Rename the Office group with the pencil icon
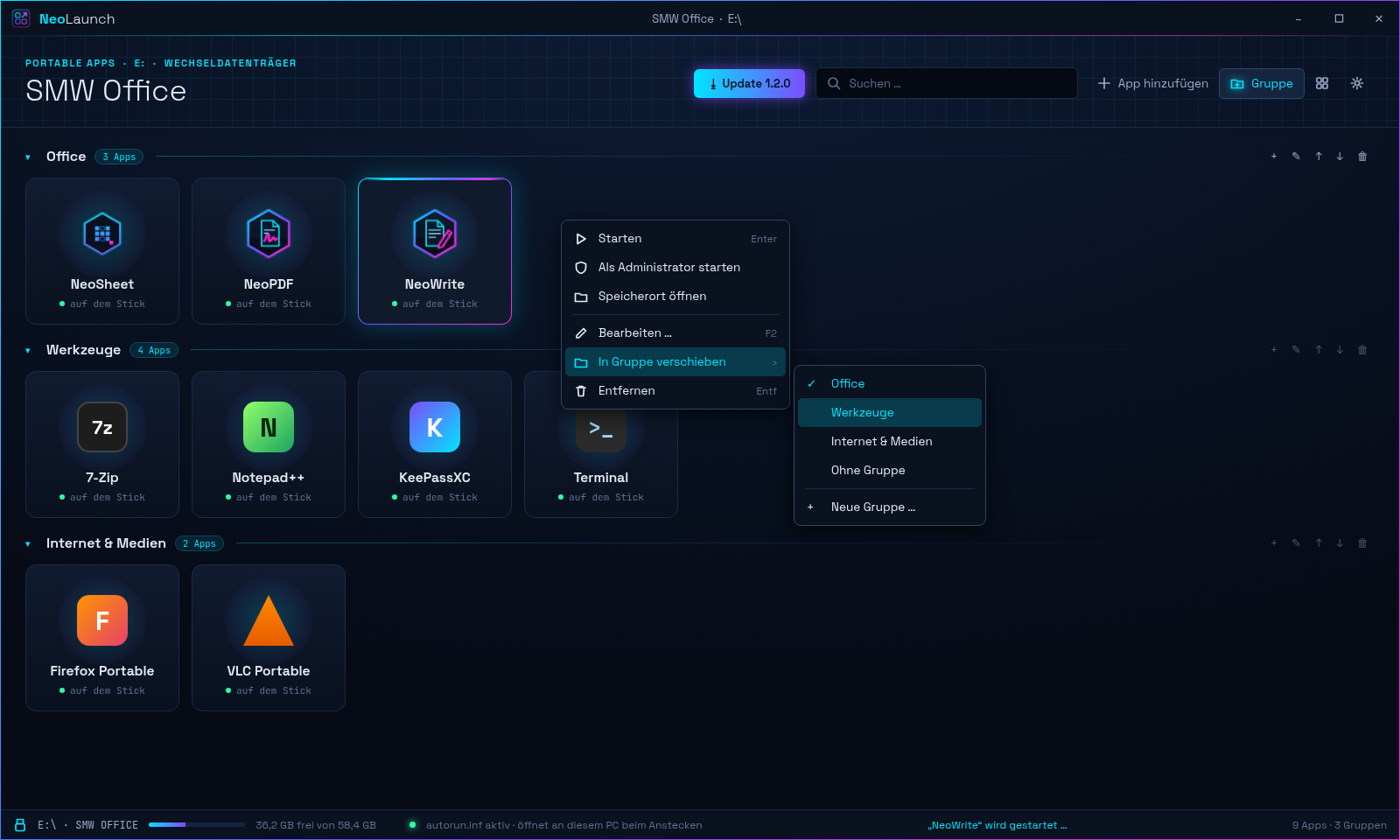The height and width of the screenshot is (840, 1400). point(1296,157)
